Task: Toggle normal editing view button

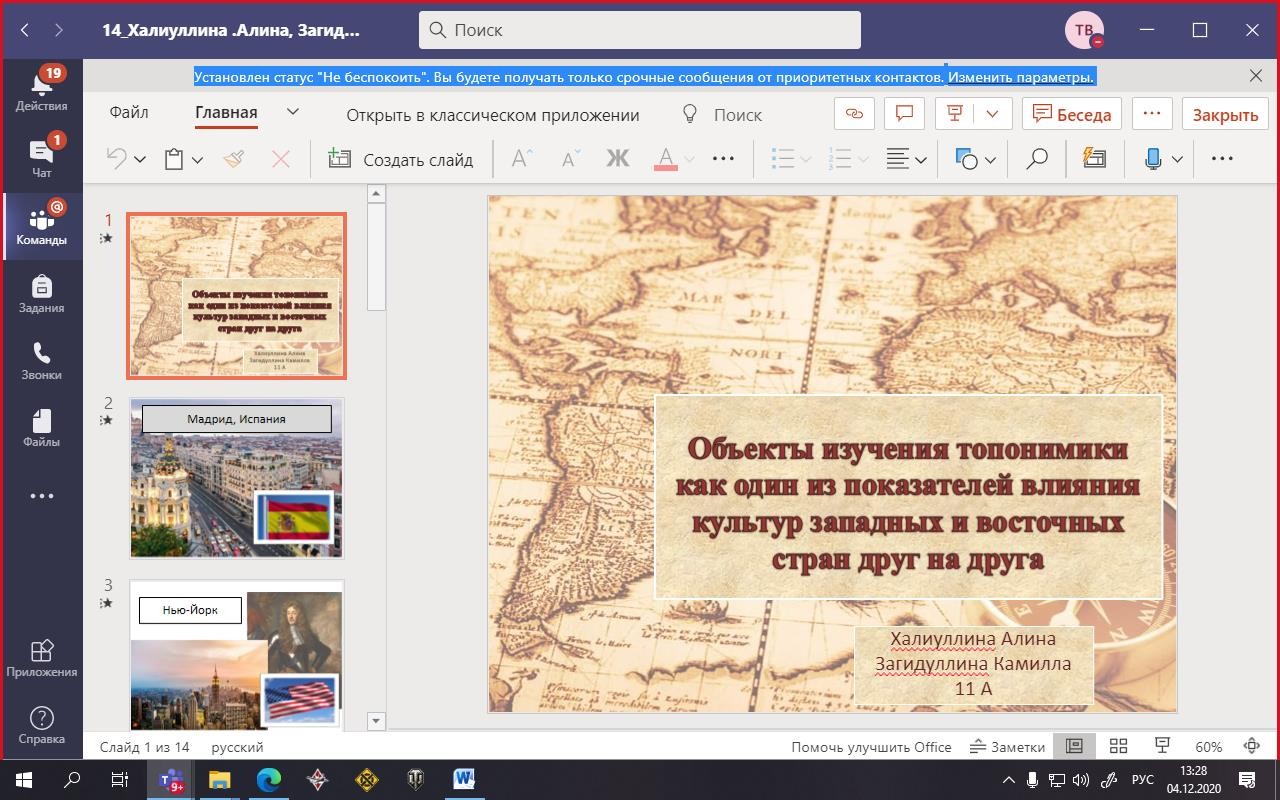Action: (x=1074, y=746)
